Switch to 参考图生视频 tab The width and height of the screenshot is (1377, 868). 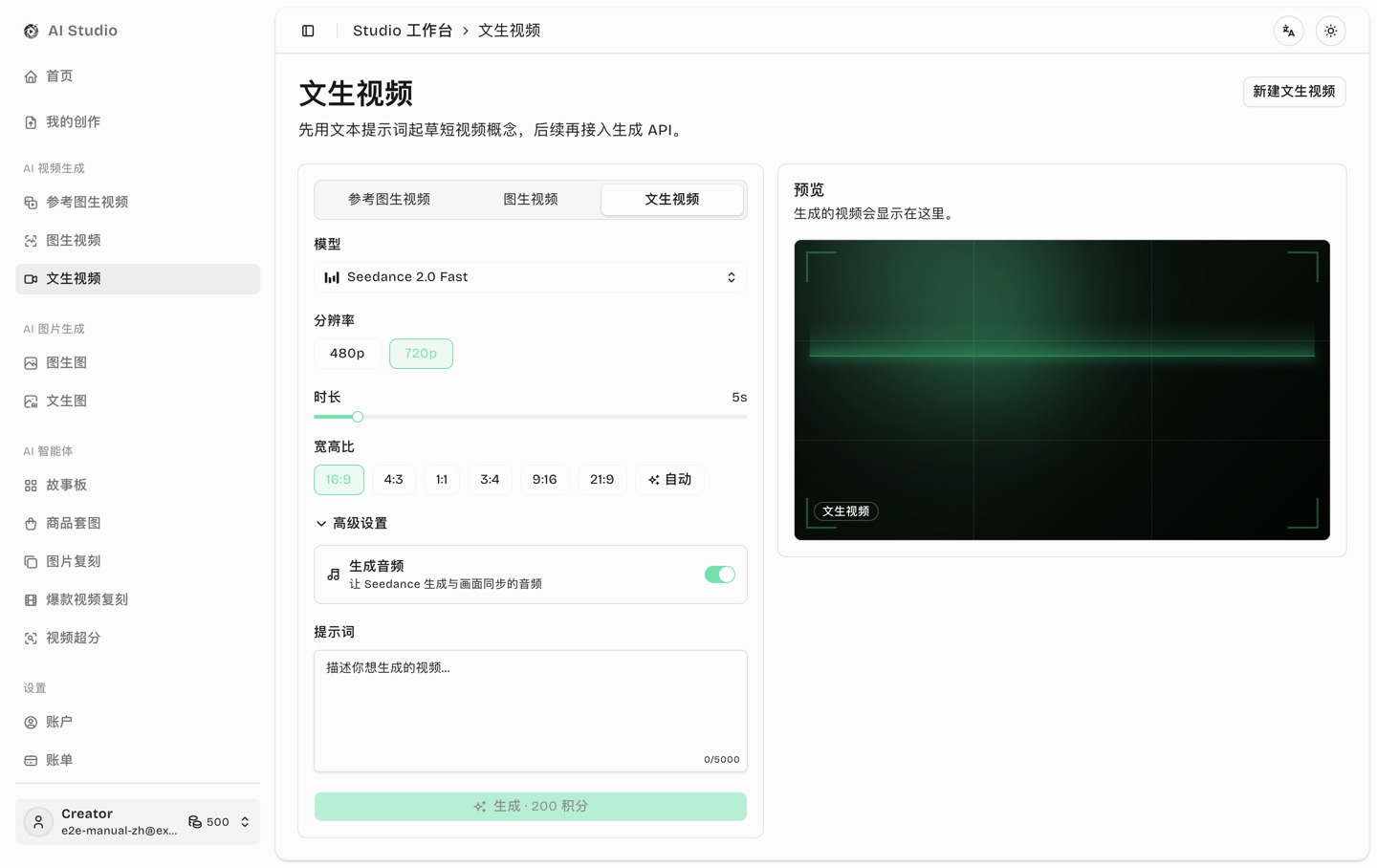tap(389, 200)
